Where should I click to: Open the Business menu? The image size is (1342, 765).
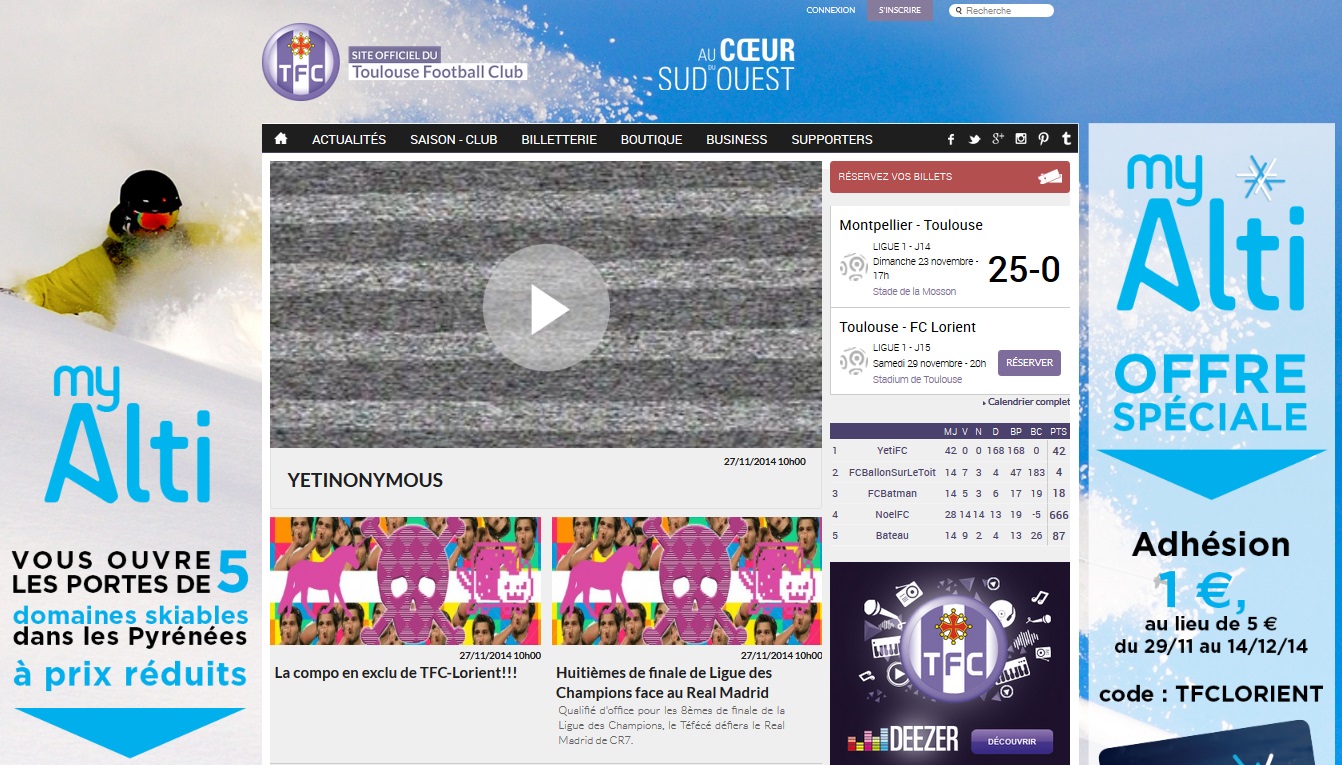point(737,139)
